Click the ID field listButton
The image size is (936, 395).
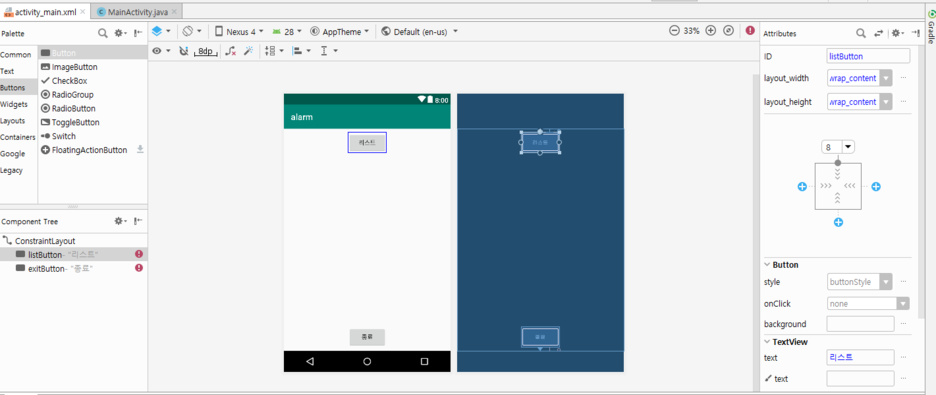(x=869, y=56)
